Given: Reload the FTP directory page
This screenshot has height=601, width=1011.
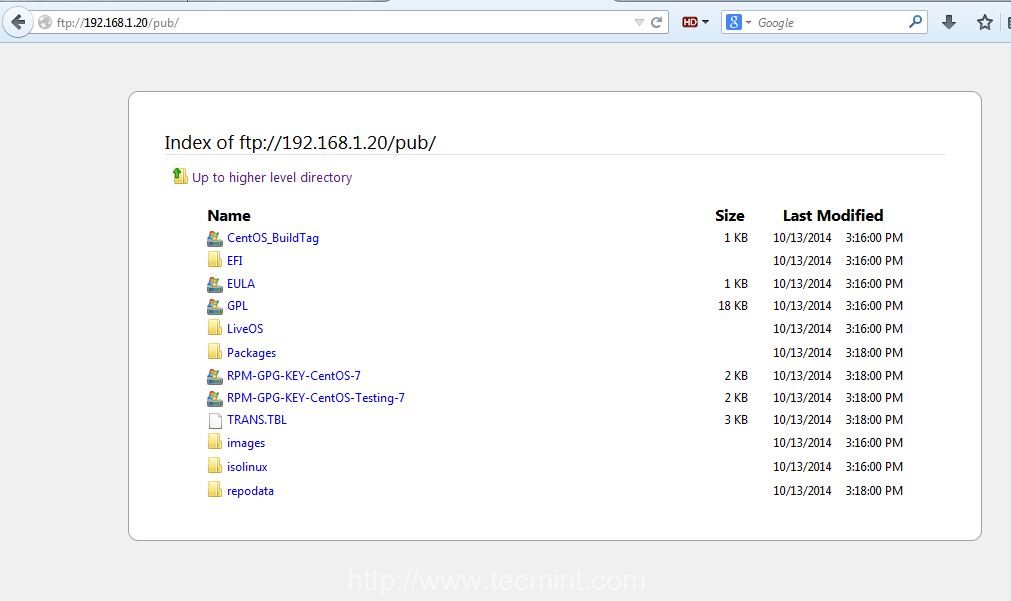Looking at the screenshot, I should point(659,21).
